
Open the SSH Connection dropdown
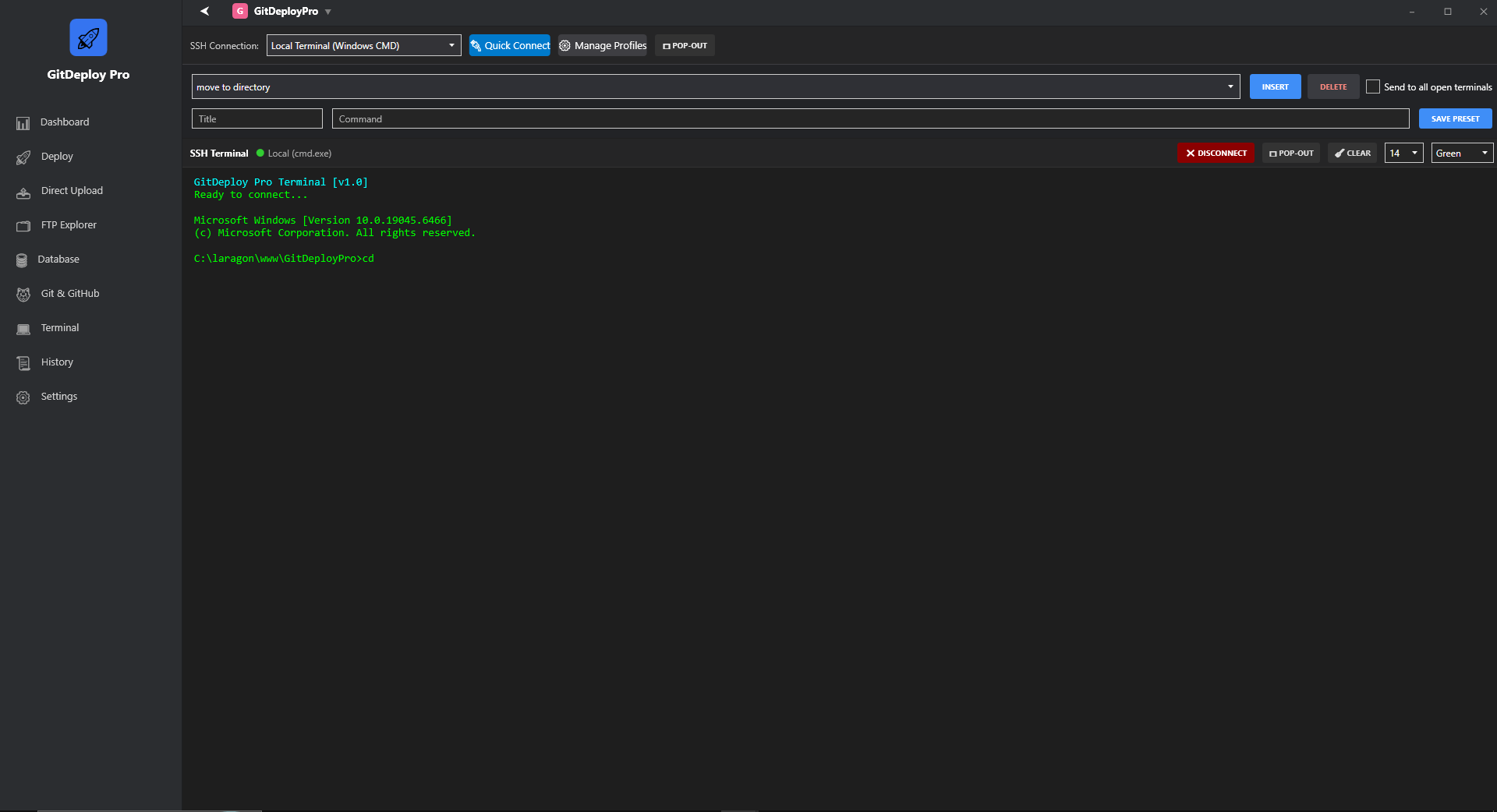coord(363,45)
